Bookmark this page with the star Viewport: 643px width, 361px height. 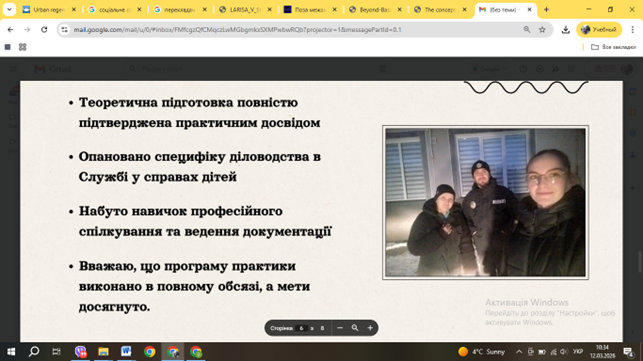(542, 30)
